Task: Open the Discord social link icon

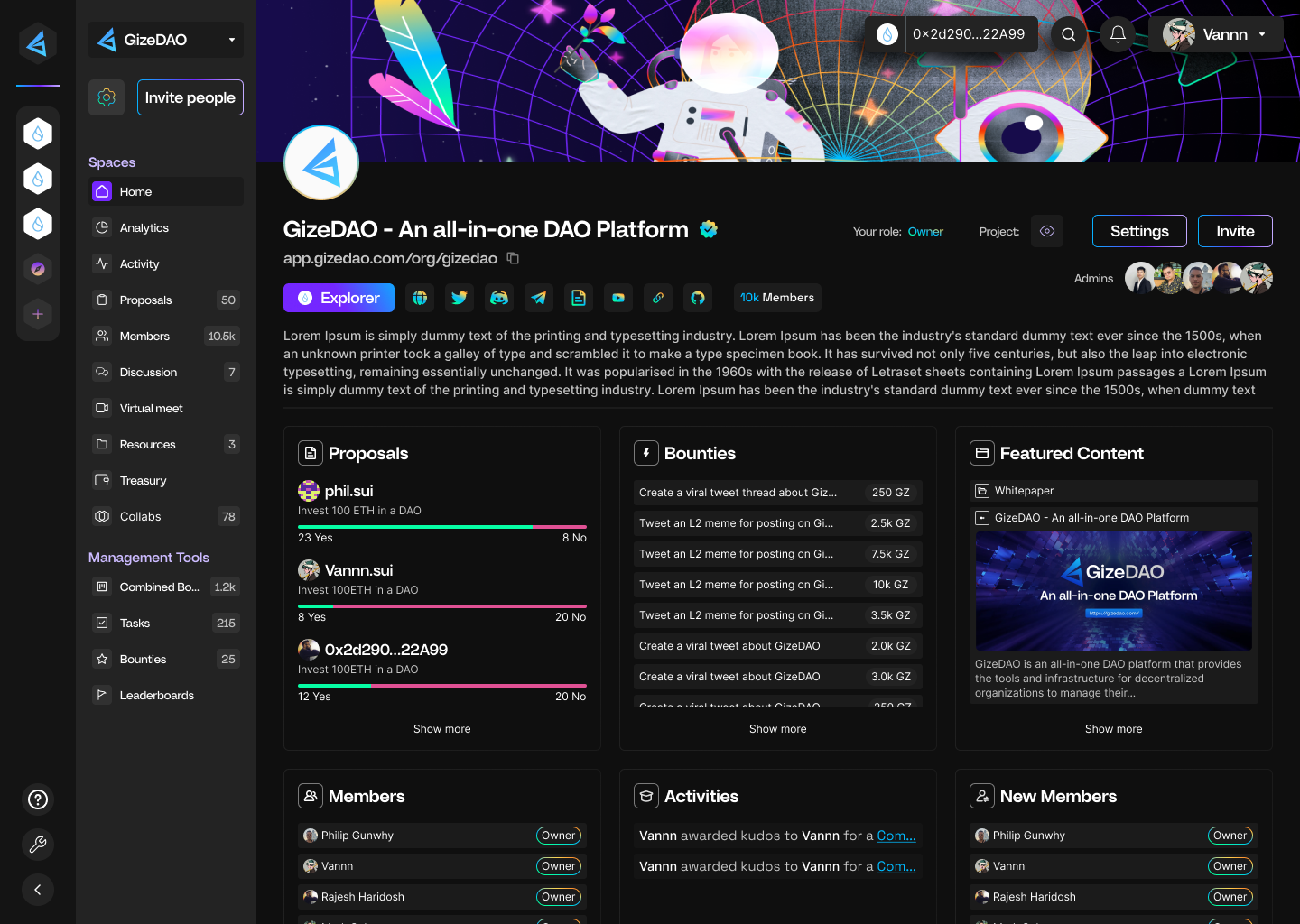Action: pyautogui.click(x=499, y=298)
